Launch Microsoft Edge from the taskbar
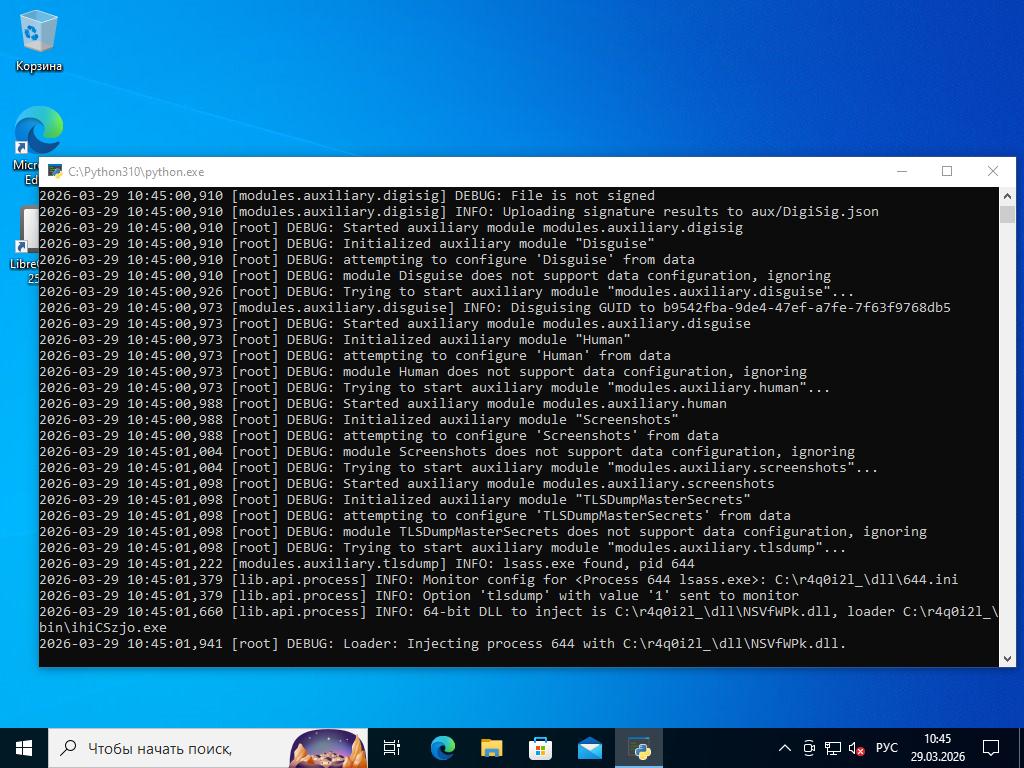The image size is (1024, 768). pos(442,747)
